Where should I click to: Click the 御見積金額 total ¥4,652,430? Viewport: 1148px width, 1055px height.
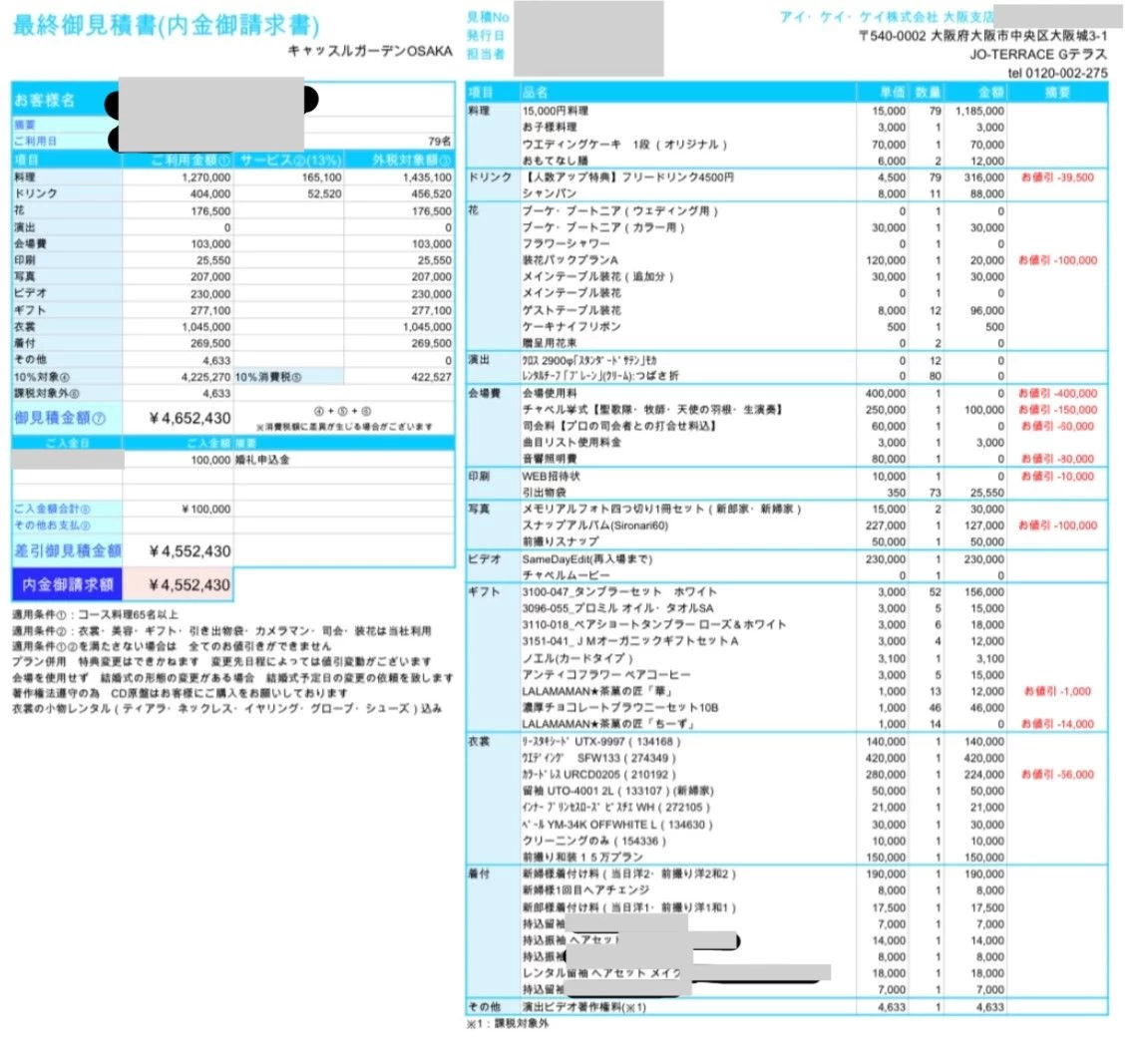point(190,419)
